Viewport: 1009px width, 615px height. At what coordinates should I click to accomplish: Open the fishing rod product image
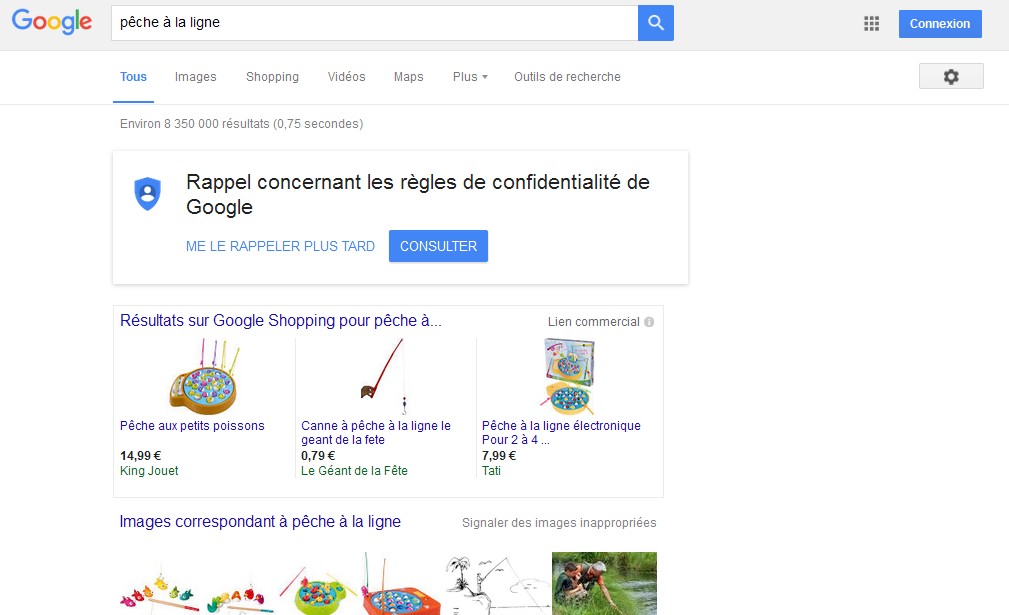(x=383, y=377)
